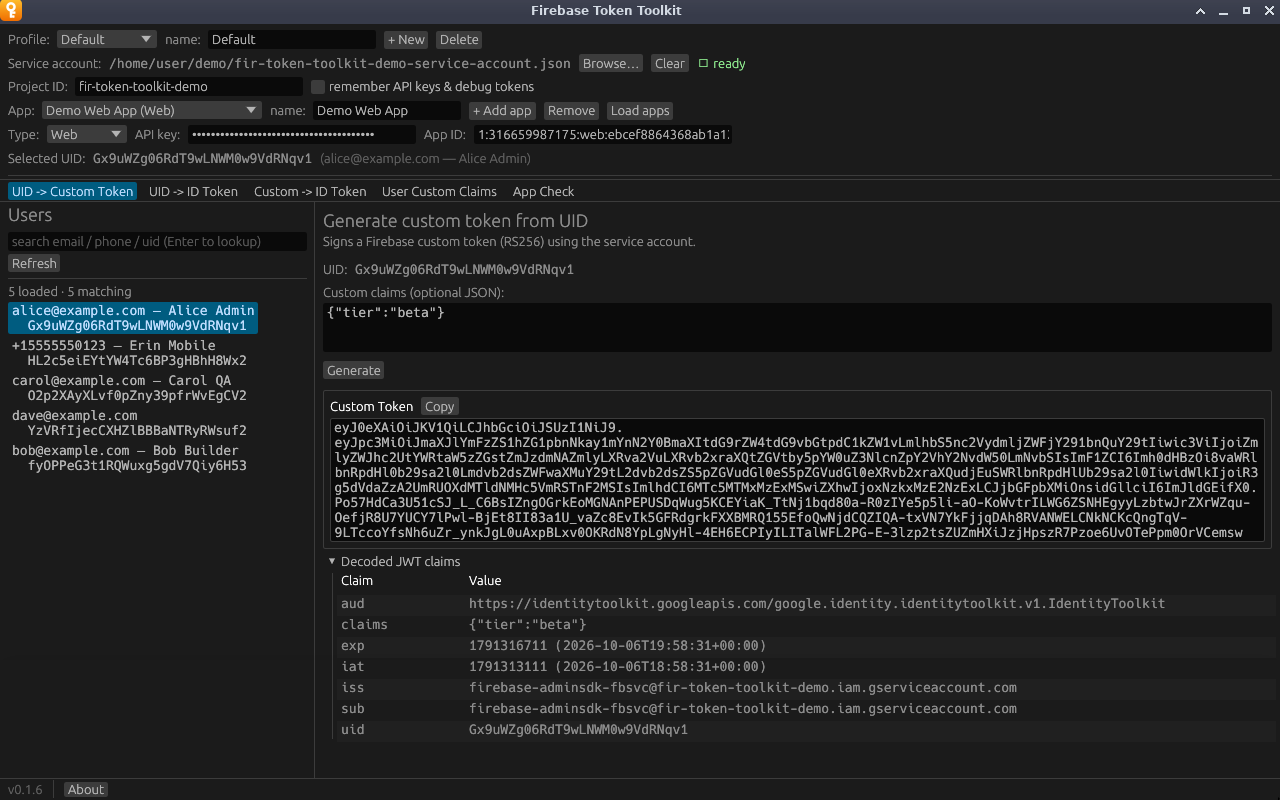Click the v0.1.6 version label

(x=25, y=790)
